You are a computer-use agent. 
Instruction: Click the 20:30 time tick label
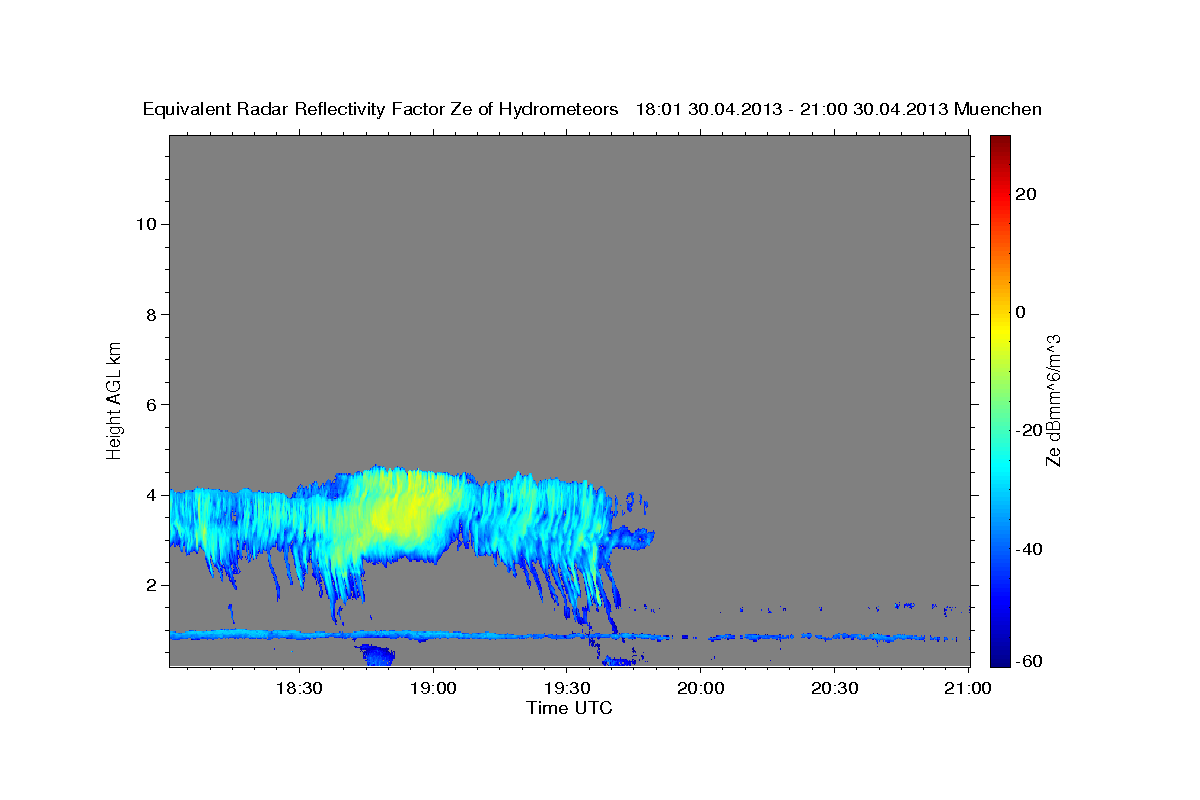coord(834,688)
